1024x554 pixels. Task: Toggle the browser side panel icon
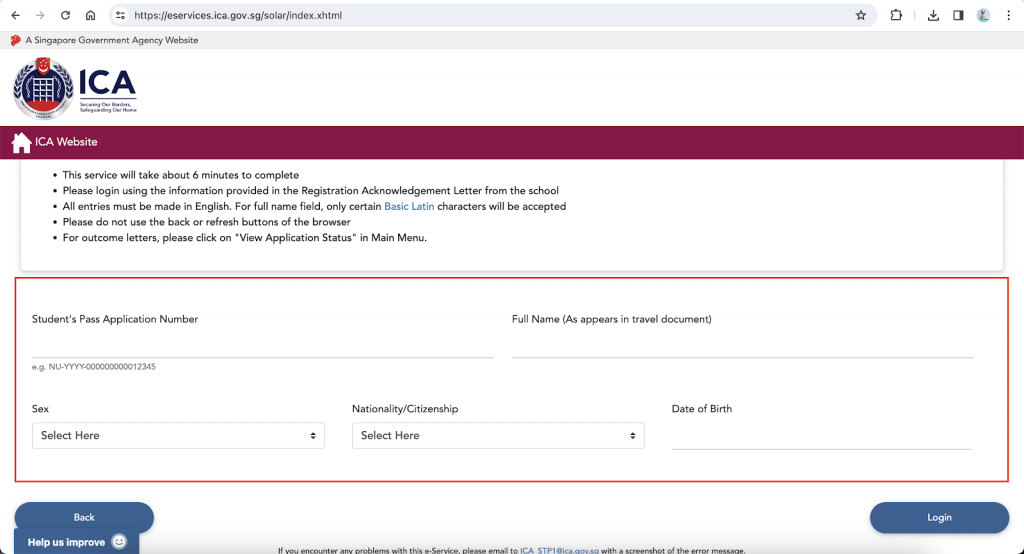tap(958, 16)
